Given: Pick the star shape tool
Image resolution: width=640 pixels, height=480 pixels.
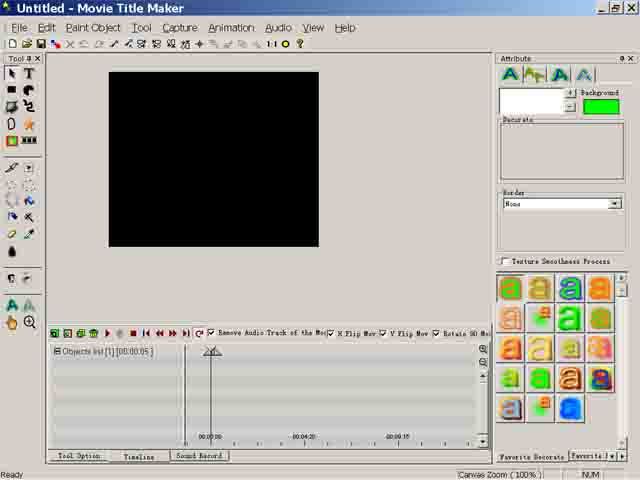Looking at the screenshot, I should [x=29, y=124].
